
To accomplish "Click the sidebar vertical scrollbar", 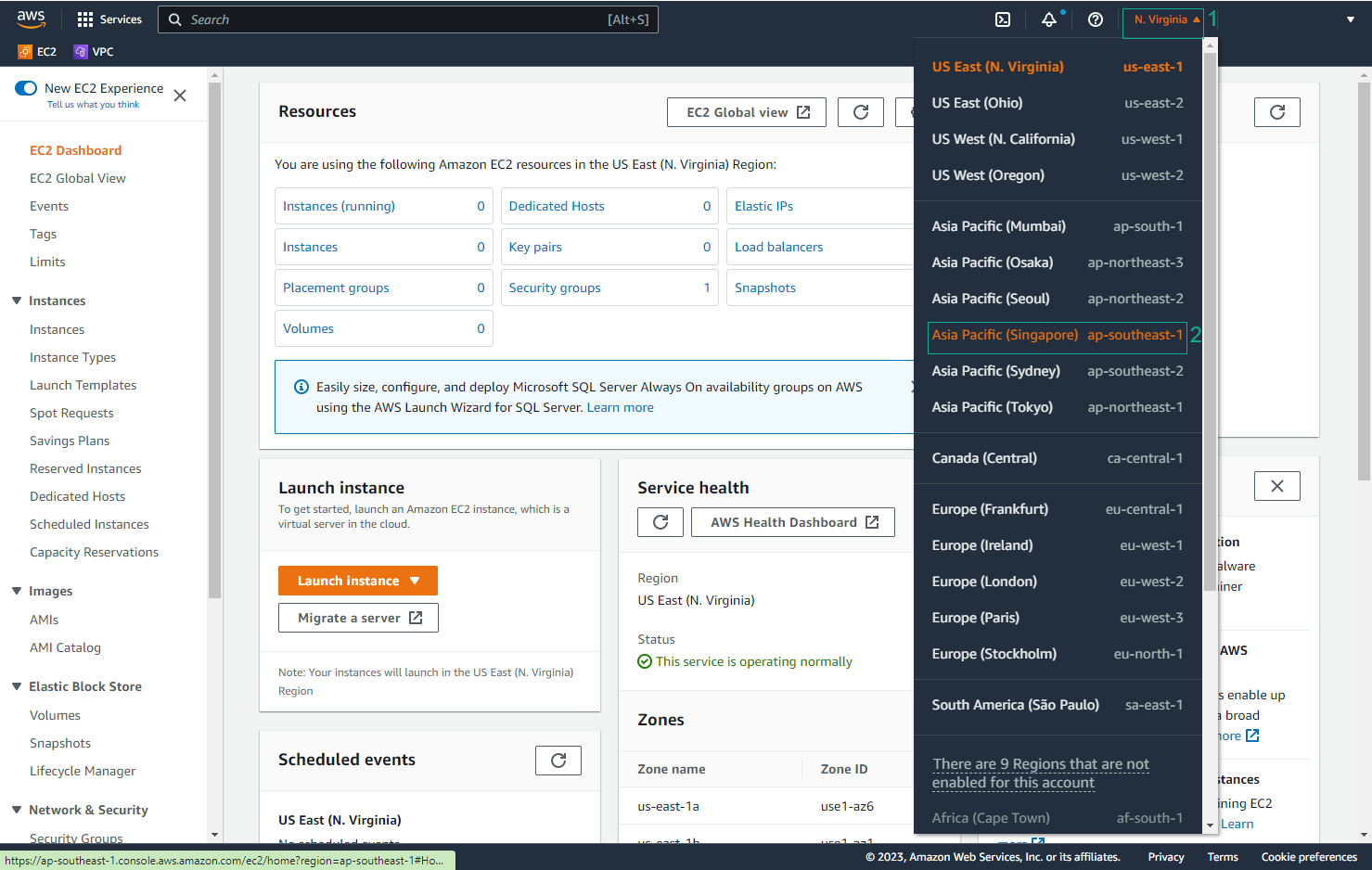I will (214, 339).
